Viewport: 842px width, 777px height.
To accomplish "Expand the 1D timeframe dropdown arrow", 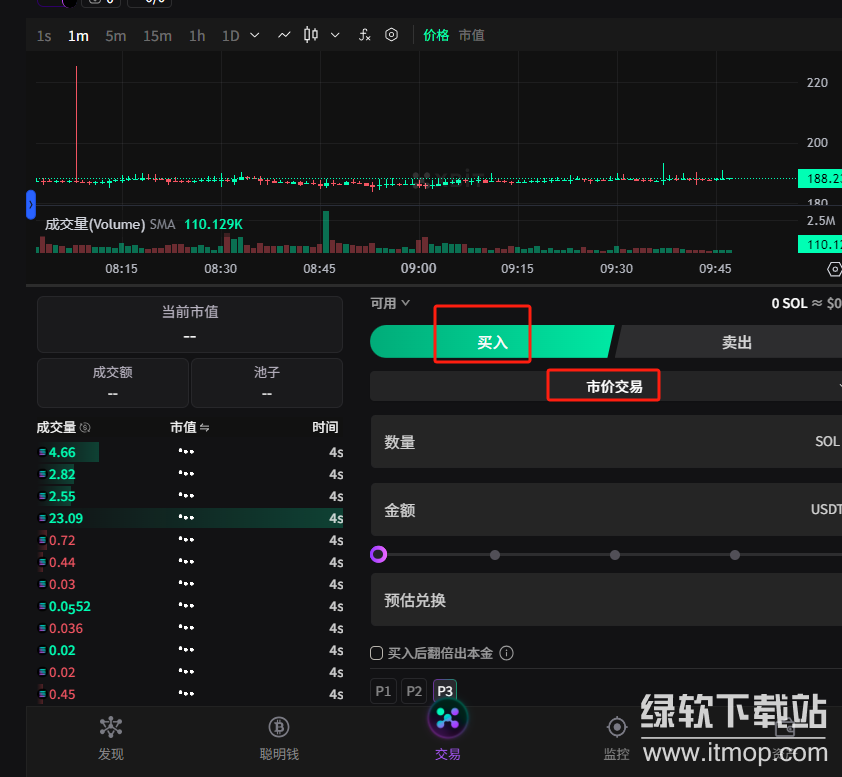I will click(x=254, y=35).
